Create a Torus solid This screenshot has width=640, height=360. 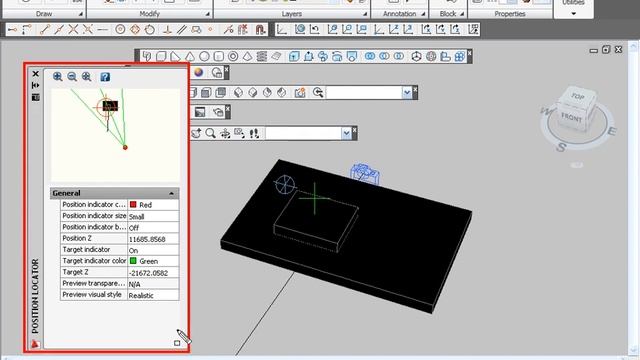(x=233, y=56)
